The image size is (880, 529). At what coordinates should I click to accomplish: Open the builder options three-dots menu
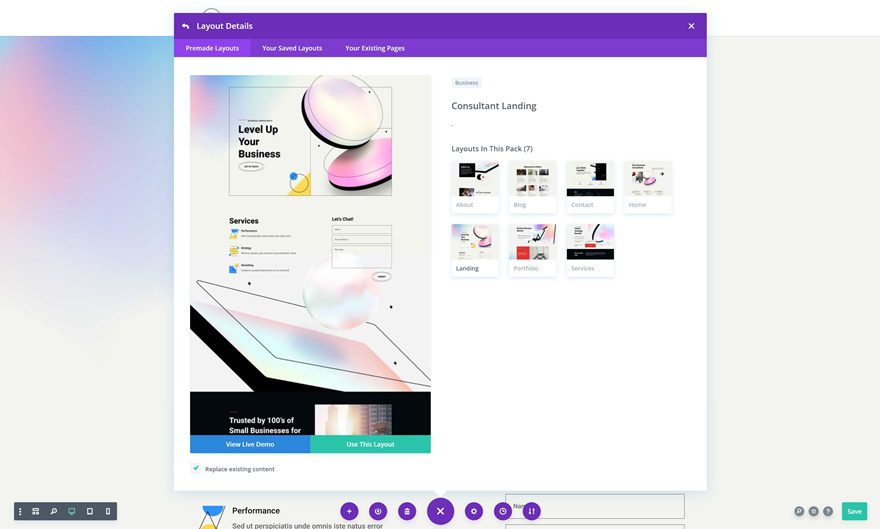click(20, 512)
